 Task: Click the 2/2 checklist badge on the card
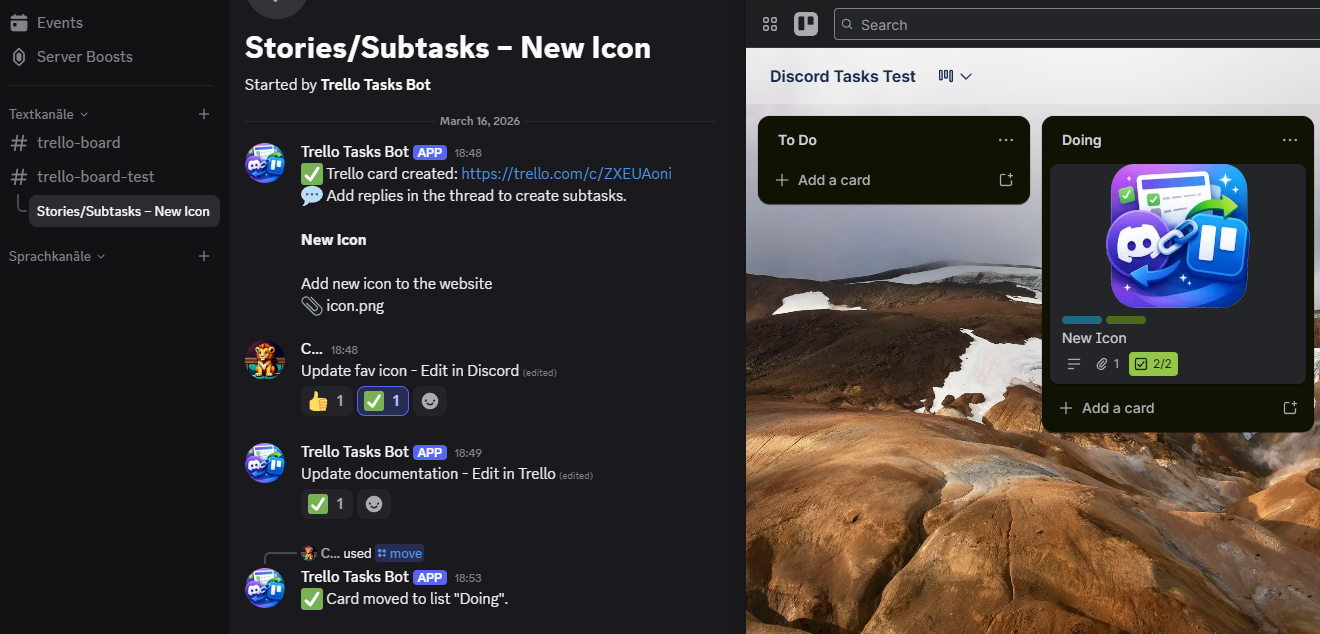tap(1153, 363)
